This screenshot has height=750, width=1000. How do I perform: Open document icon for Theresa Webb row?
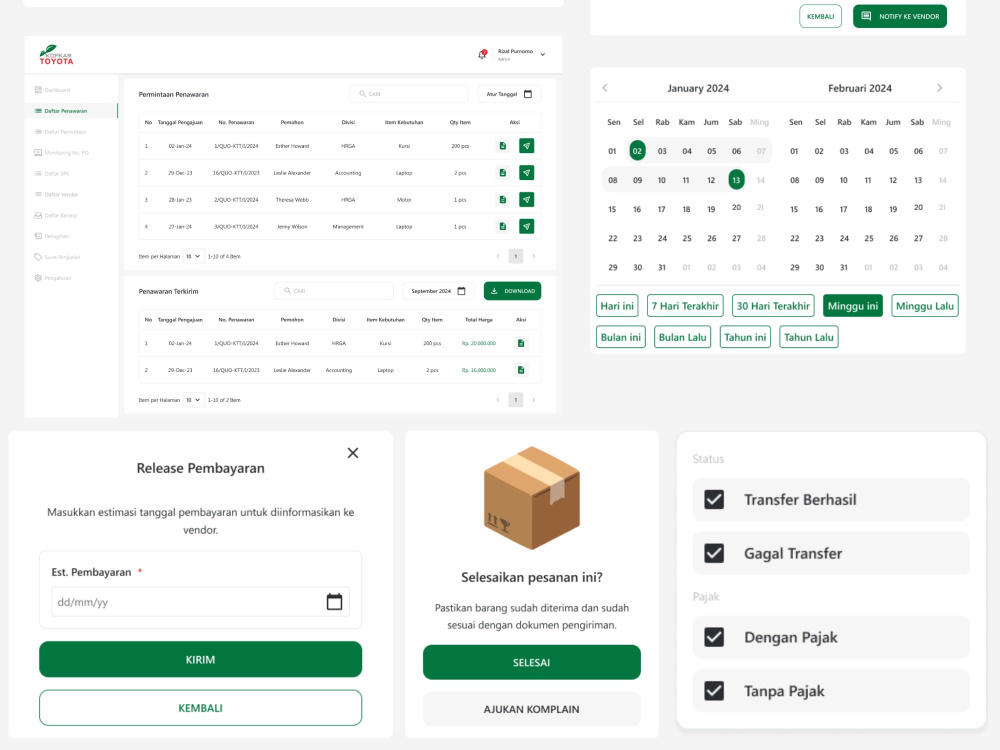[x=503, y=200]
